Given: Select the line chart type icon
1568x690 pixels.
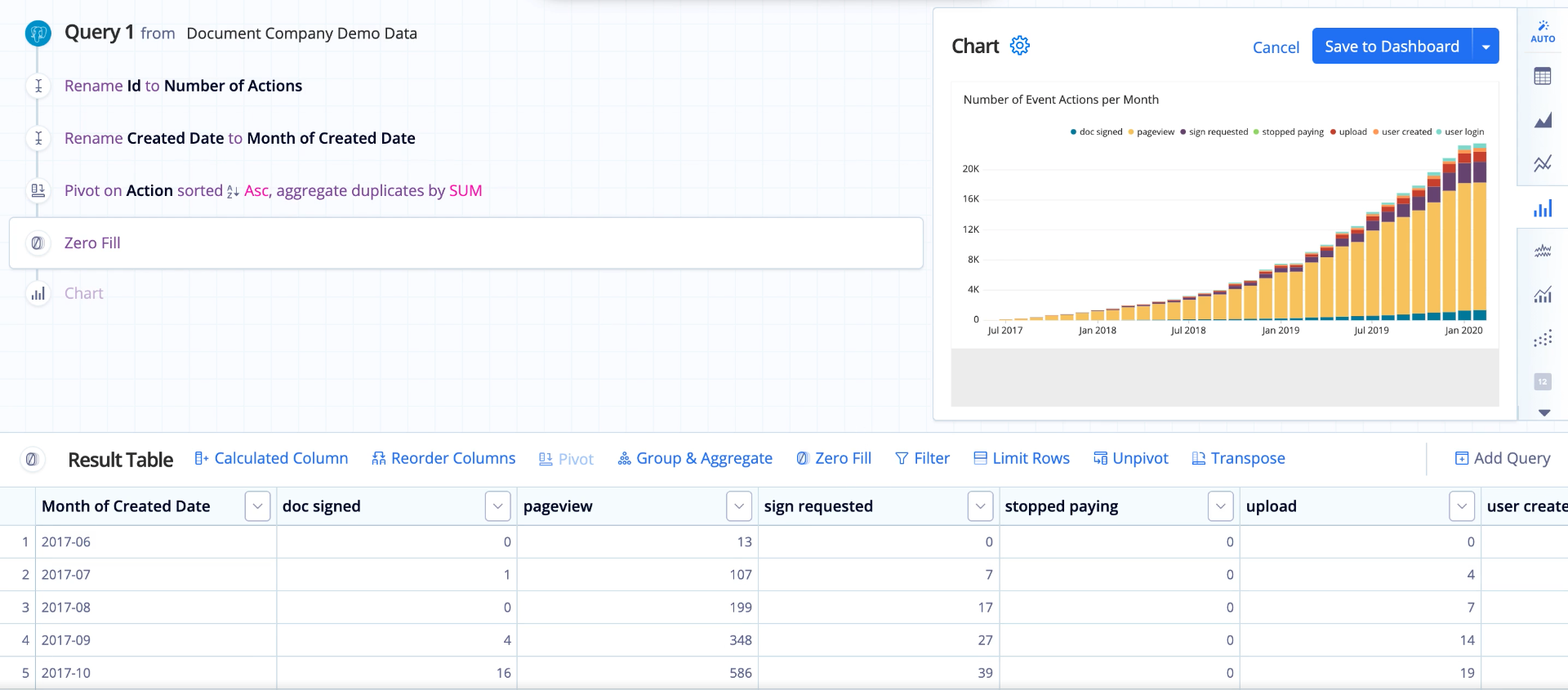Looking at the screenshot, I should (x=1543, y=164).
